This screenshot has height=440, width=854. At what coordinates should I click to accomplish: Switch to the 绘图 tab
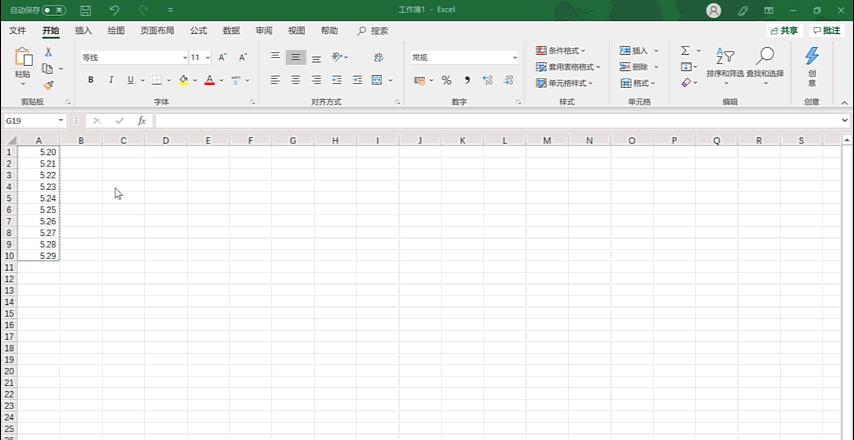[x=116, y=31]
